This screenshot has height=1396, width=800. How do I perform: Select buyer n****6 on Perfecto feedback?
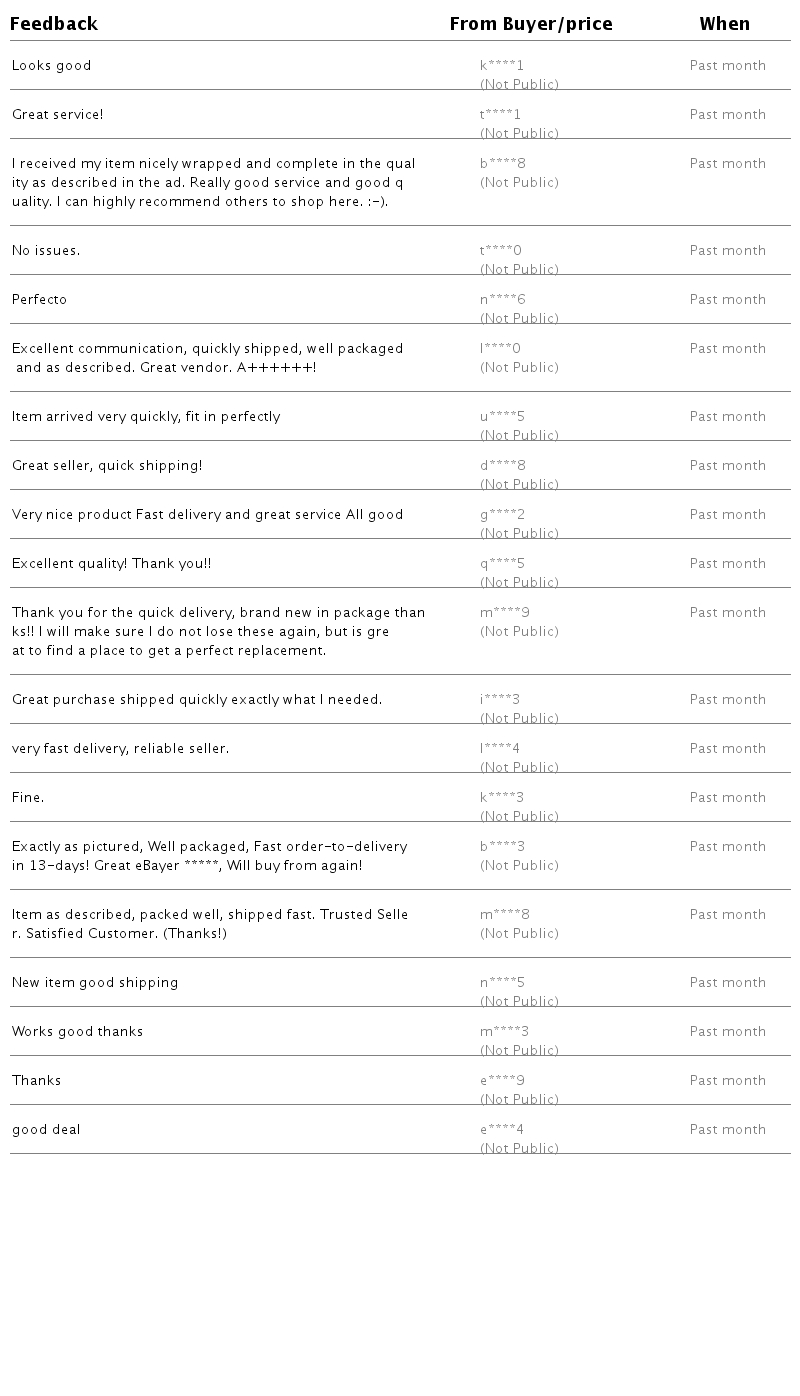pyautogui.click(x=503, y=300)
